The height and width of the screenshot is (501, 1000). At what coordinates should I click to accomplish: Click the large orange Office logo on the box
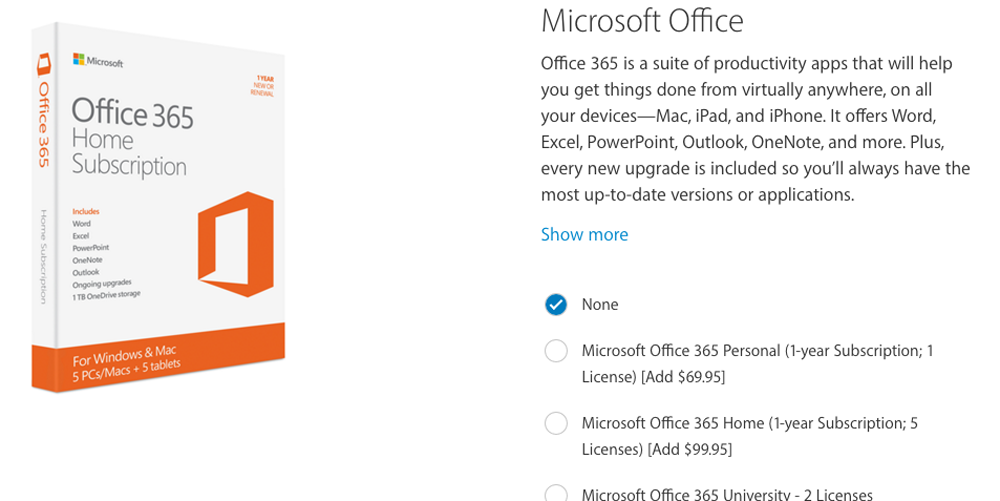click(x=236, y=243)
